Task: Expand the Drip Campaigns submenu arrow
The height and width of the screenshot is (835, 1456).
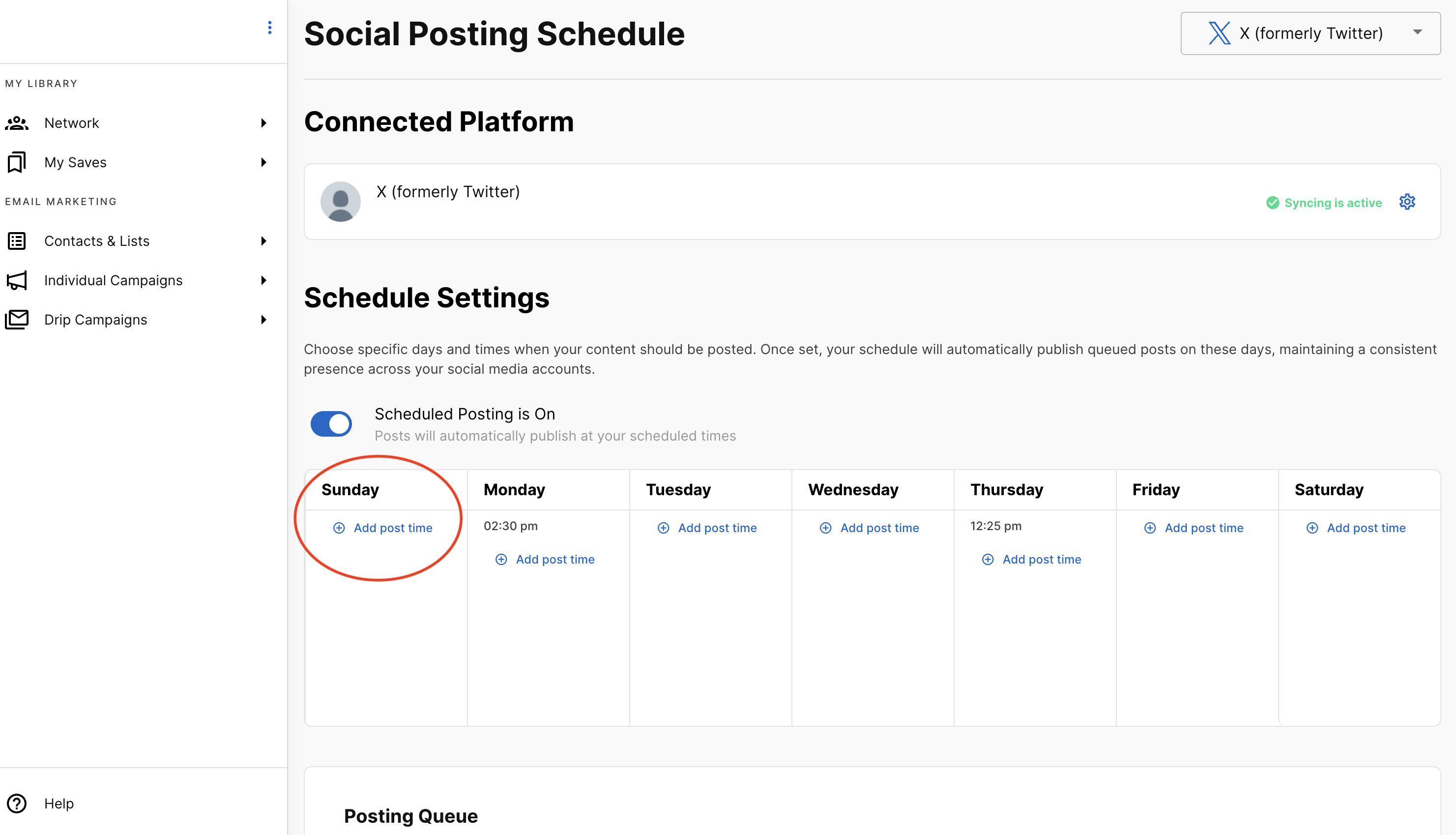Action: [x=263, y=320]
